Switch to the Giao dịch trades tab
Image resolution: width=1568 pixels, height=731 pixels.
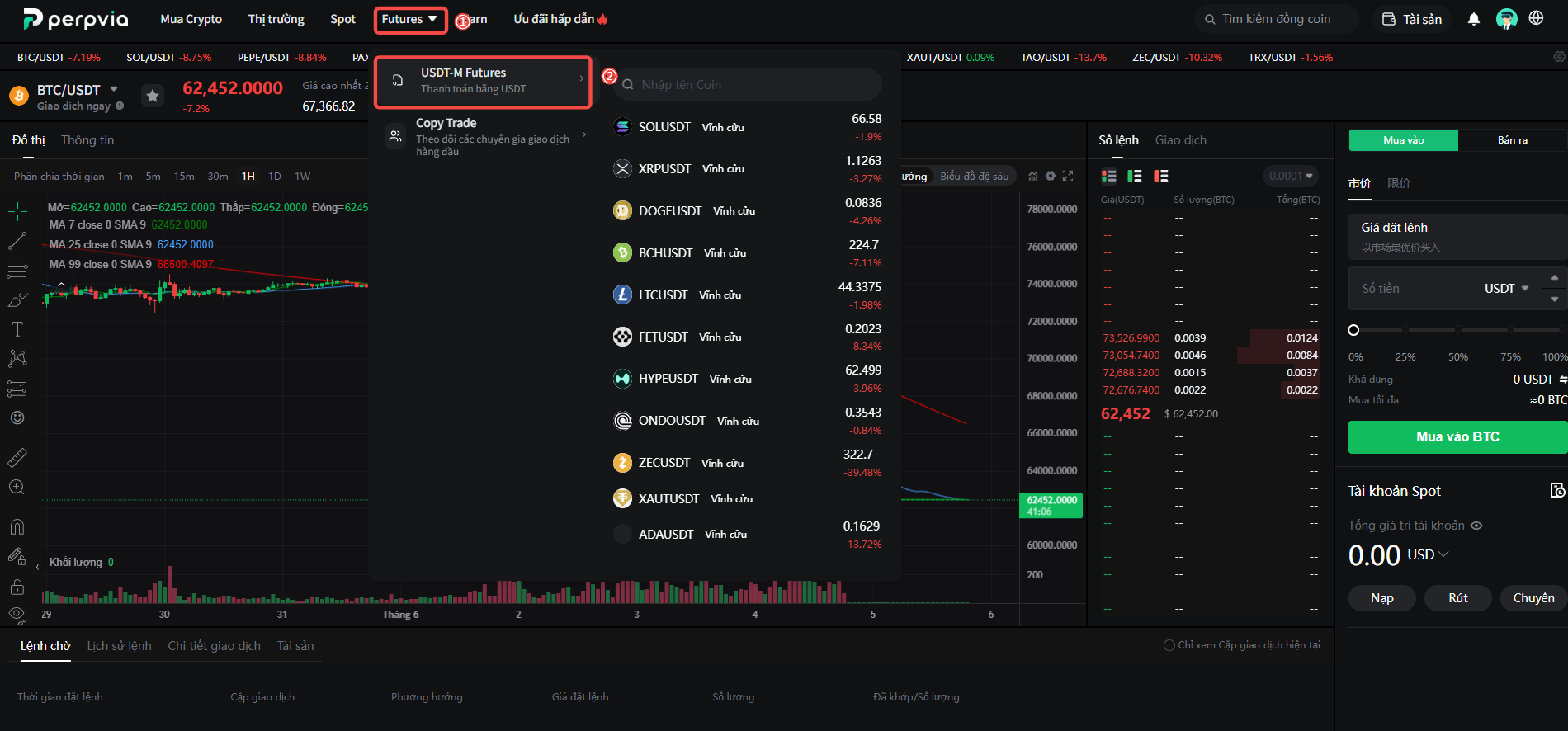1181,140
